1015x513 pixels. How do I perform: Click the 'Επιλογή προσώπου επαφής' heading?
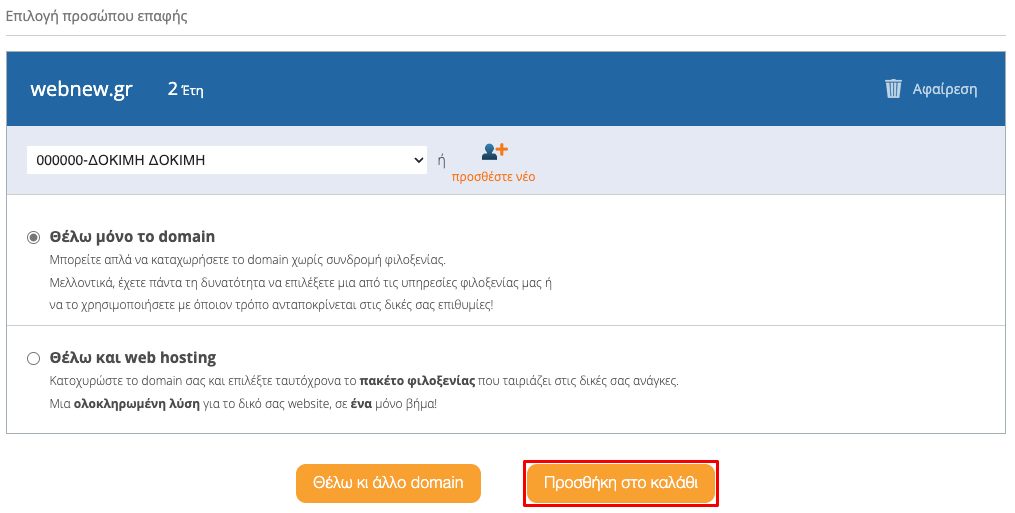tap(96, 16)
